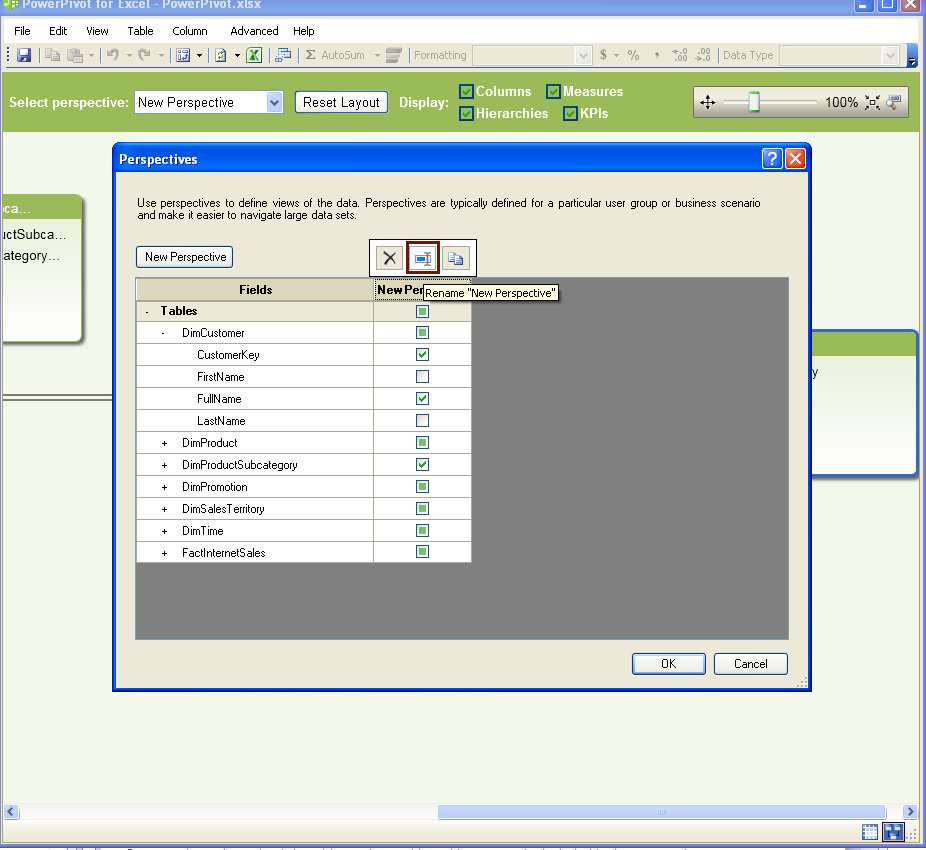926x850 pixels.
Task: Click the Copy toolbar icon
Action: click(x=53, y=55)
